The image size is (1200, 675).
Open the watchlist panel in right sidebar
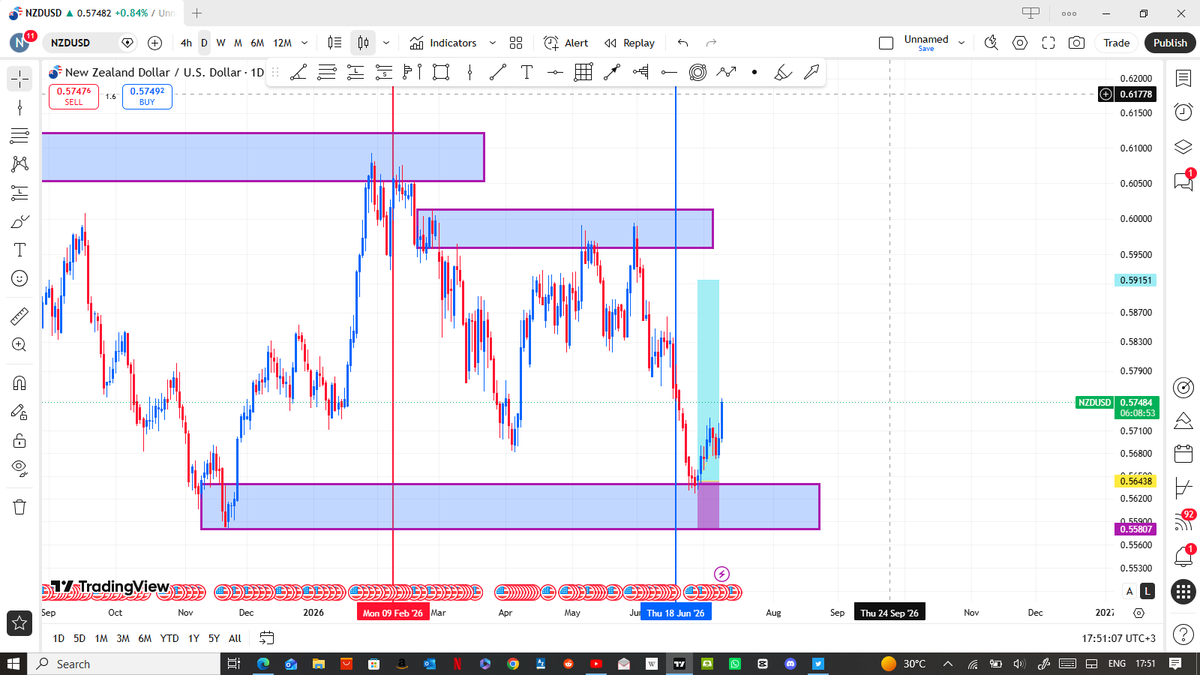click(x=1183, y=77)
